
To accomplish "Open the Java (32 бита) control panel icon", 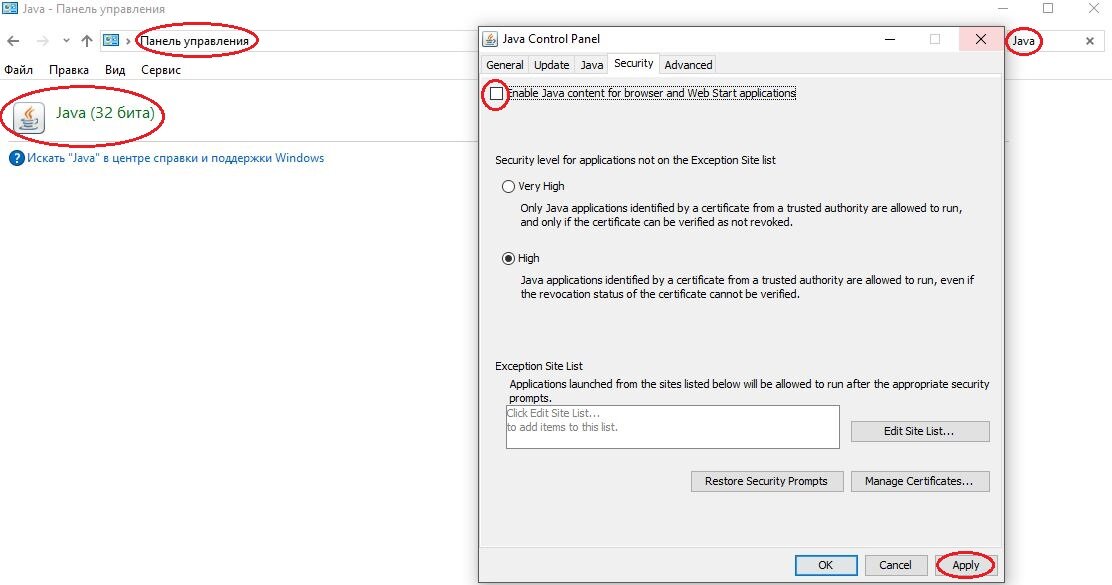I will 29,118.
